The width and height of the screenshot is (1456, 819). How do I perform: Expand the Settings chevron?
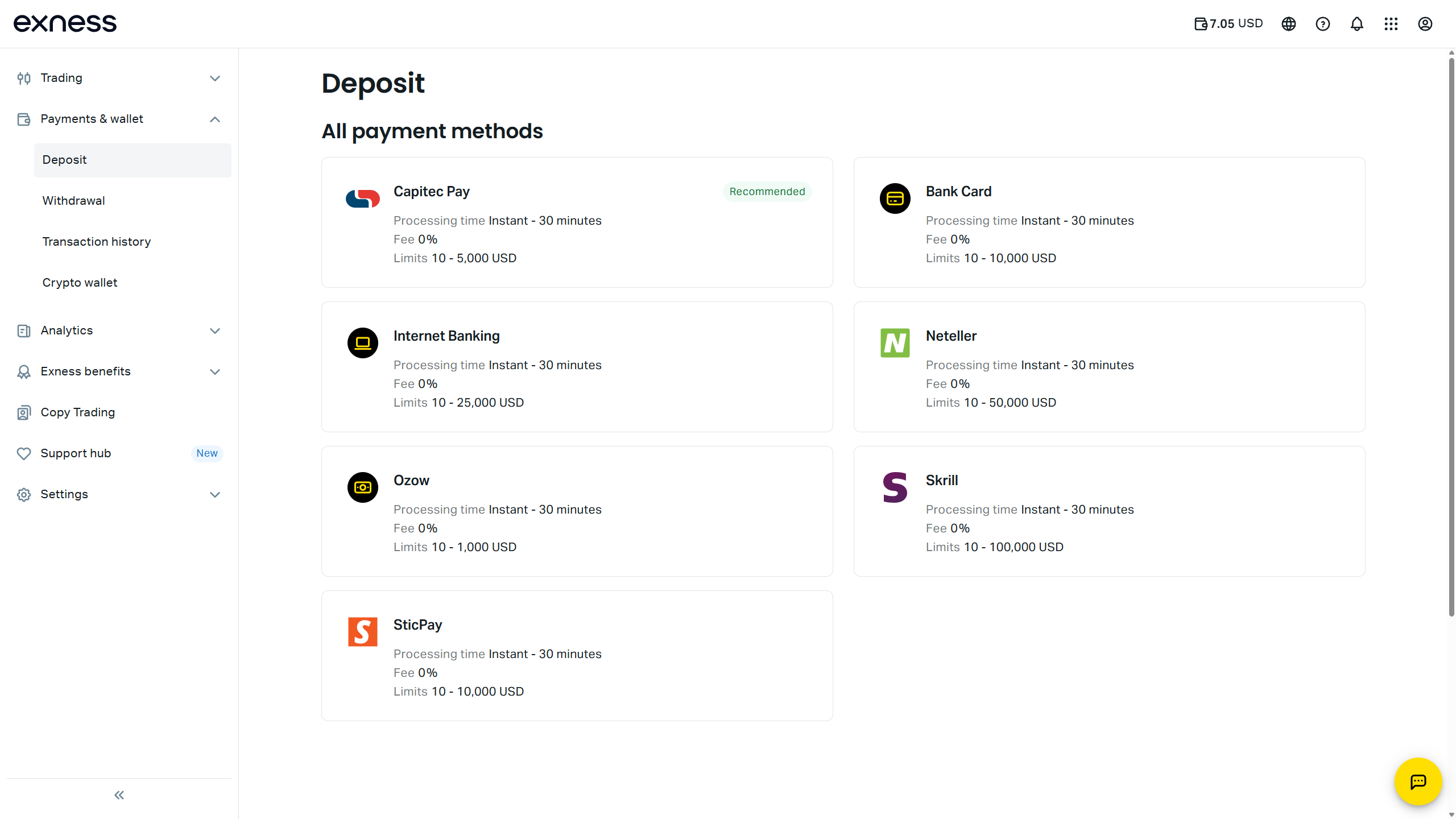[215, 495]
